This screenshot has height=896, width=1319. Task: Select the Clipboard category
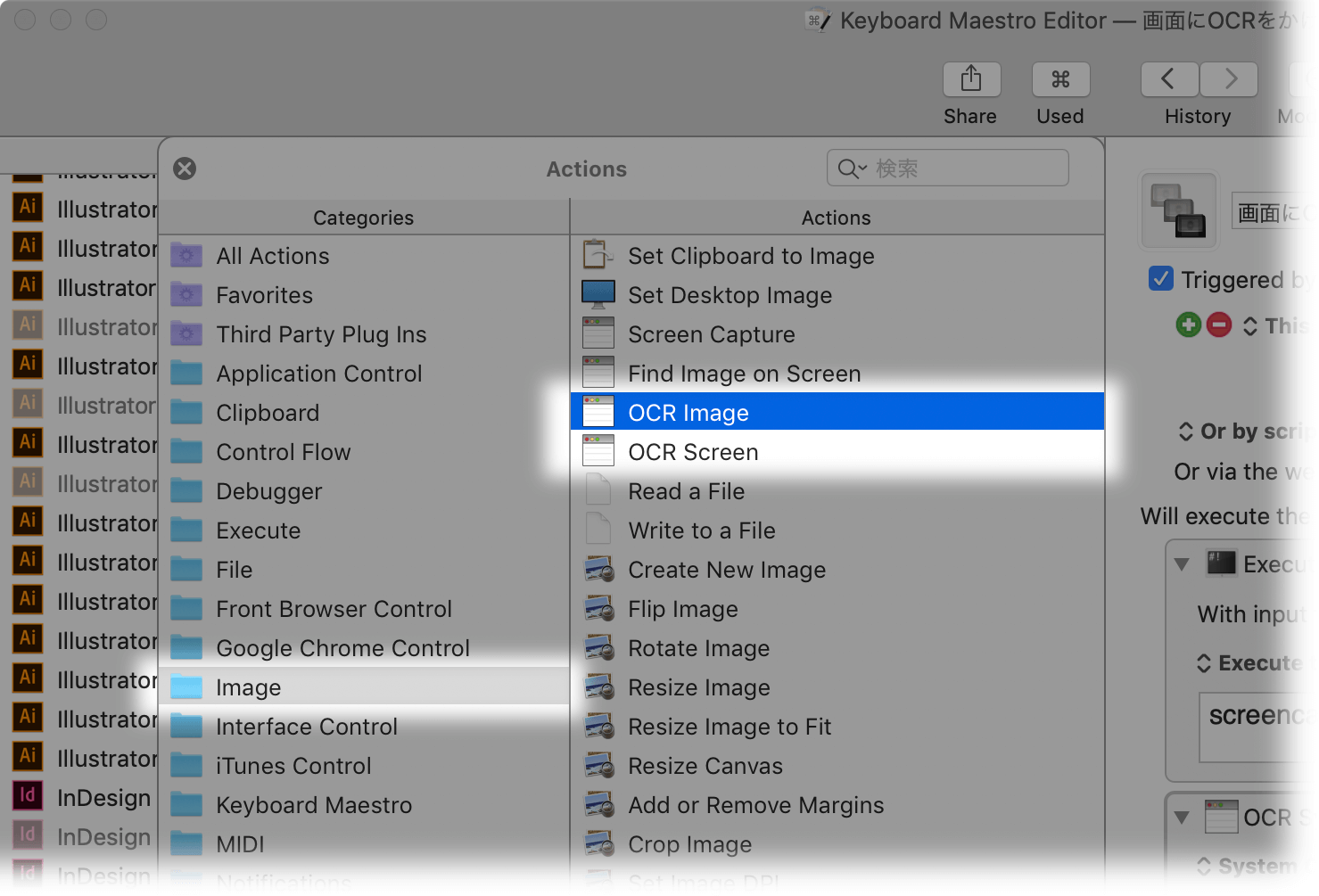[x=364, y=413]
